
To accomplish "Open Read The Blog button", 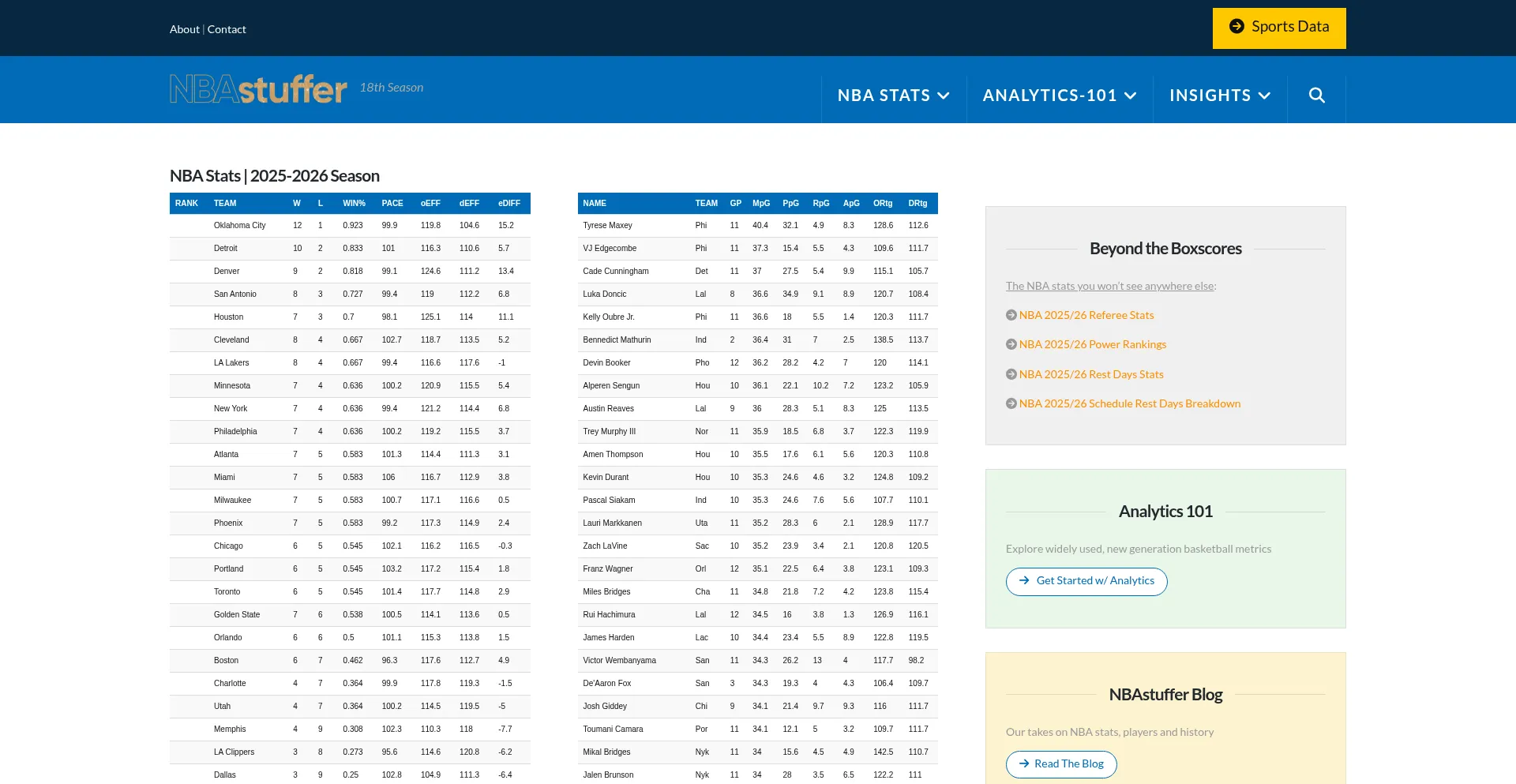I will tap(1061, 763).
